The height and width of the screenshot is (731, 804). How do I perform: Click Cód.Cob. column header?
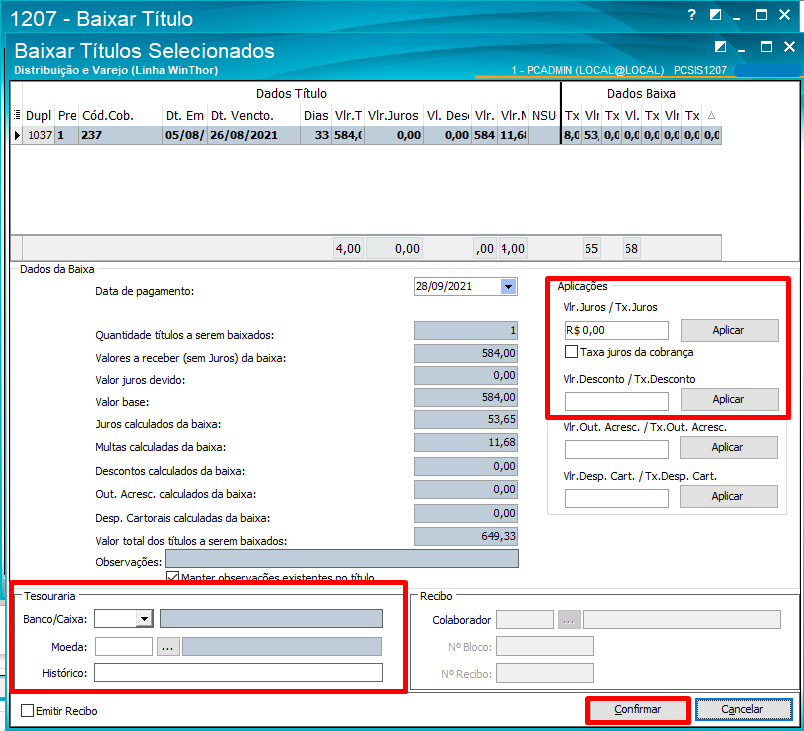pyautogui.click(x=120, y=116)
